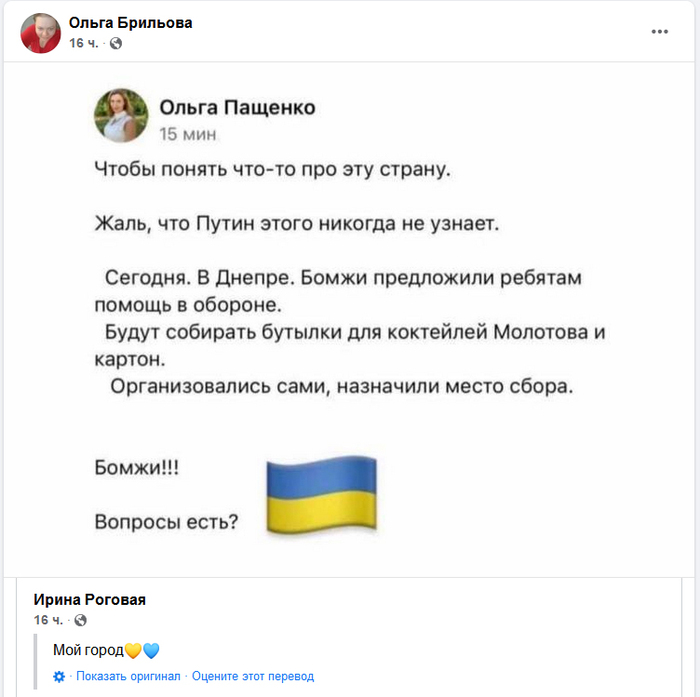Screen dimensions: 700x697
Task: Click the yellow heart emoji
Action: click(133, 650)
